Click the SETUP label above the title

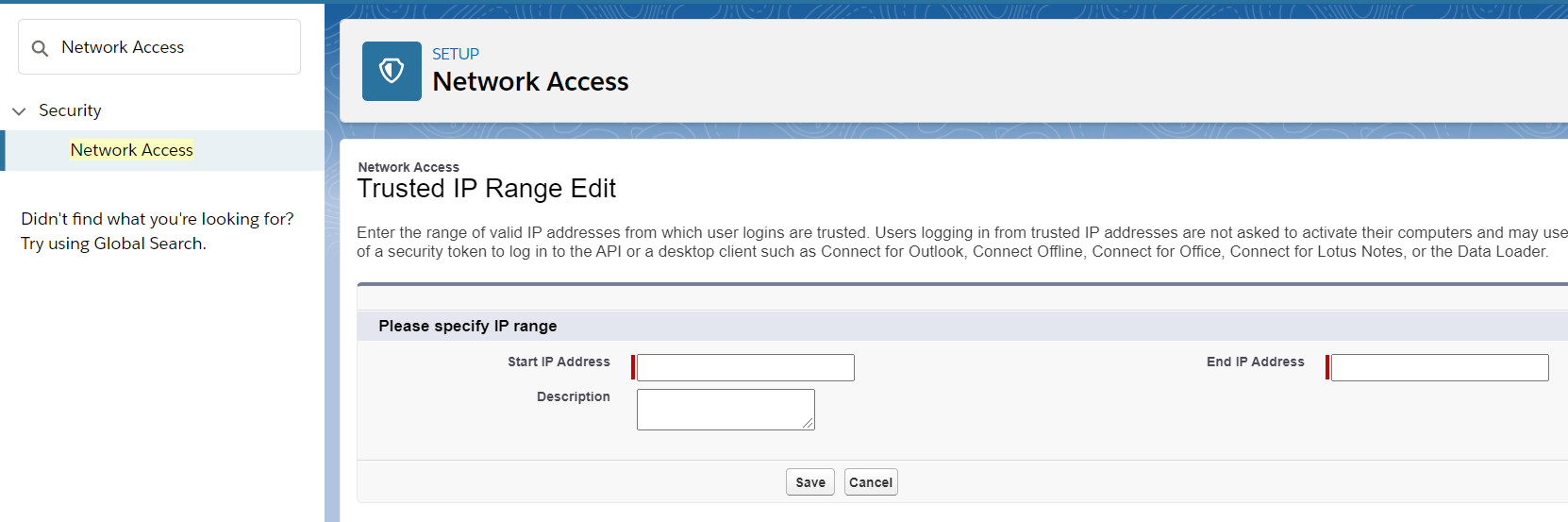tap(456, 54)
